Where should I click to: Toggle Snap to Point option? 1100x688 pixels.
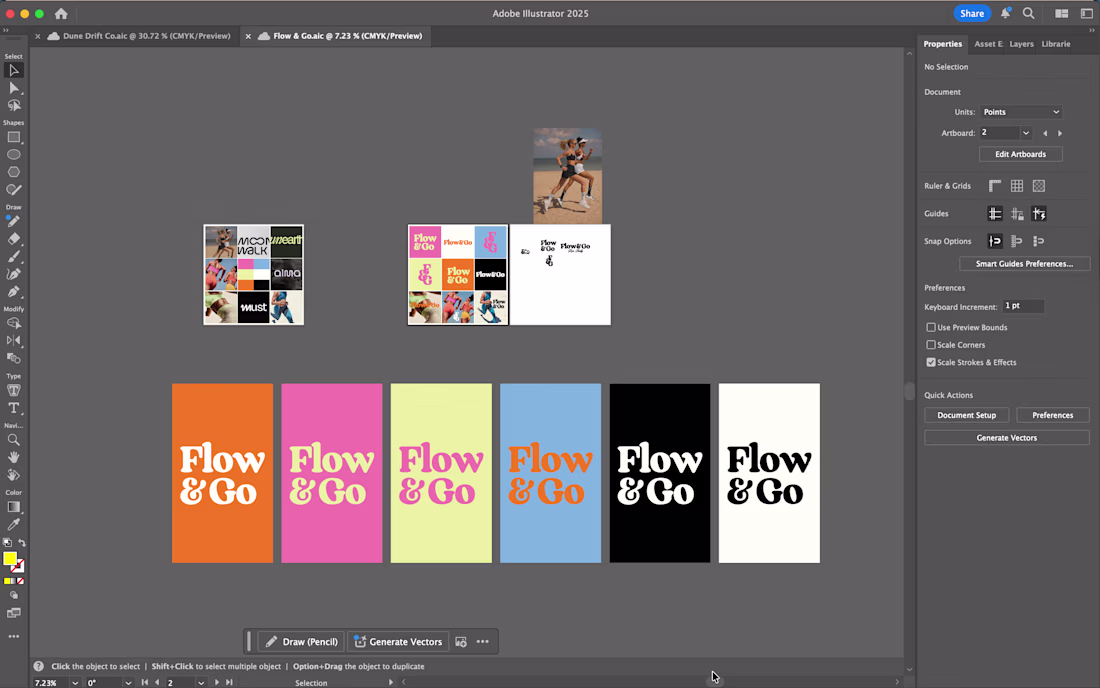[x=995, y=241]
